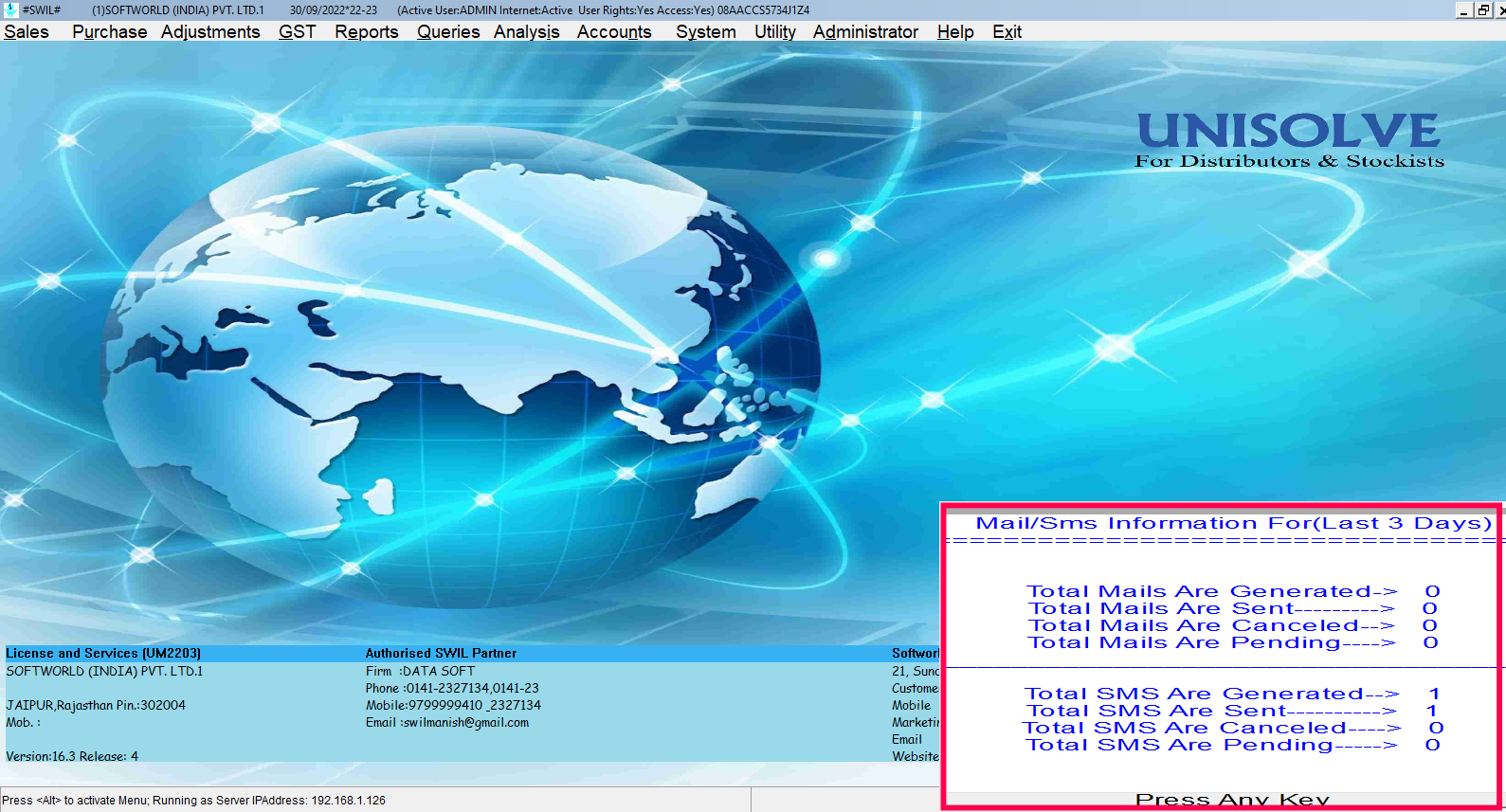
Task: Open the Accounts menu
Action: (614, 32)
